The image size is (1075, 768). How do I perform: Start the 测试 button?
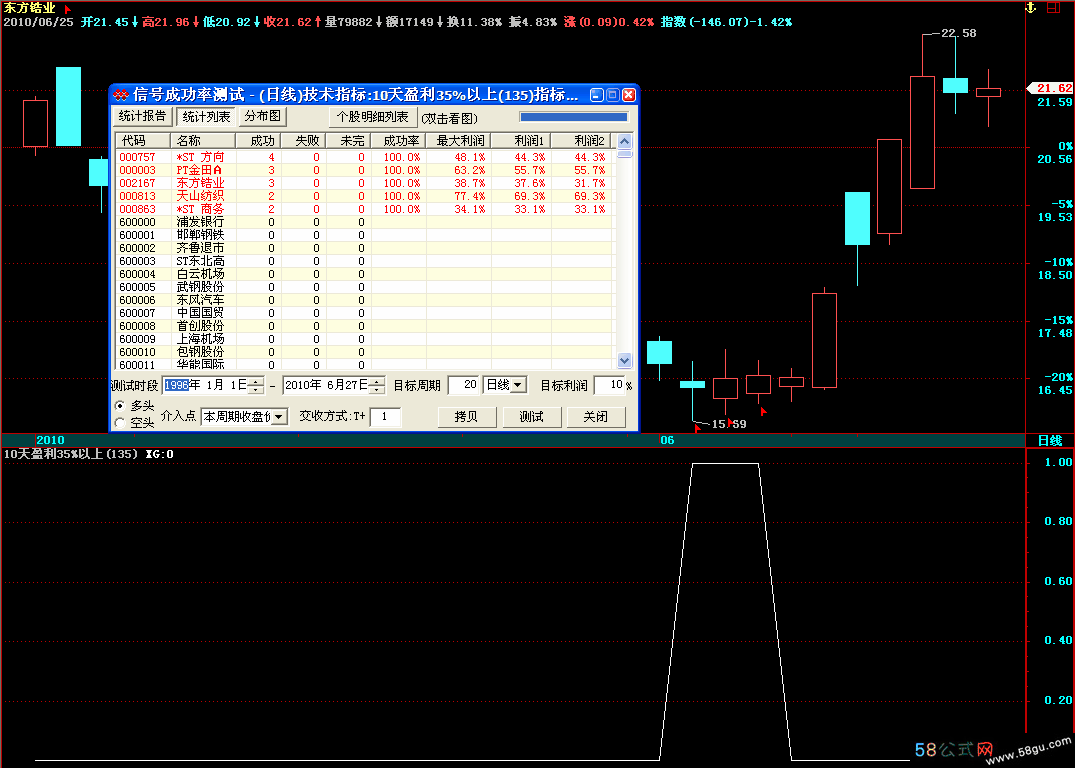531,417
